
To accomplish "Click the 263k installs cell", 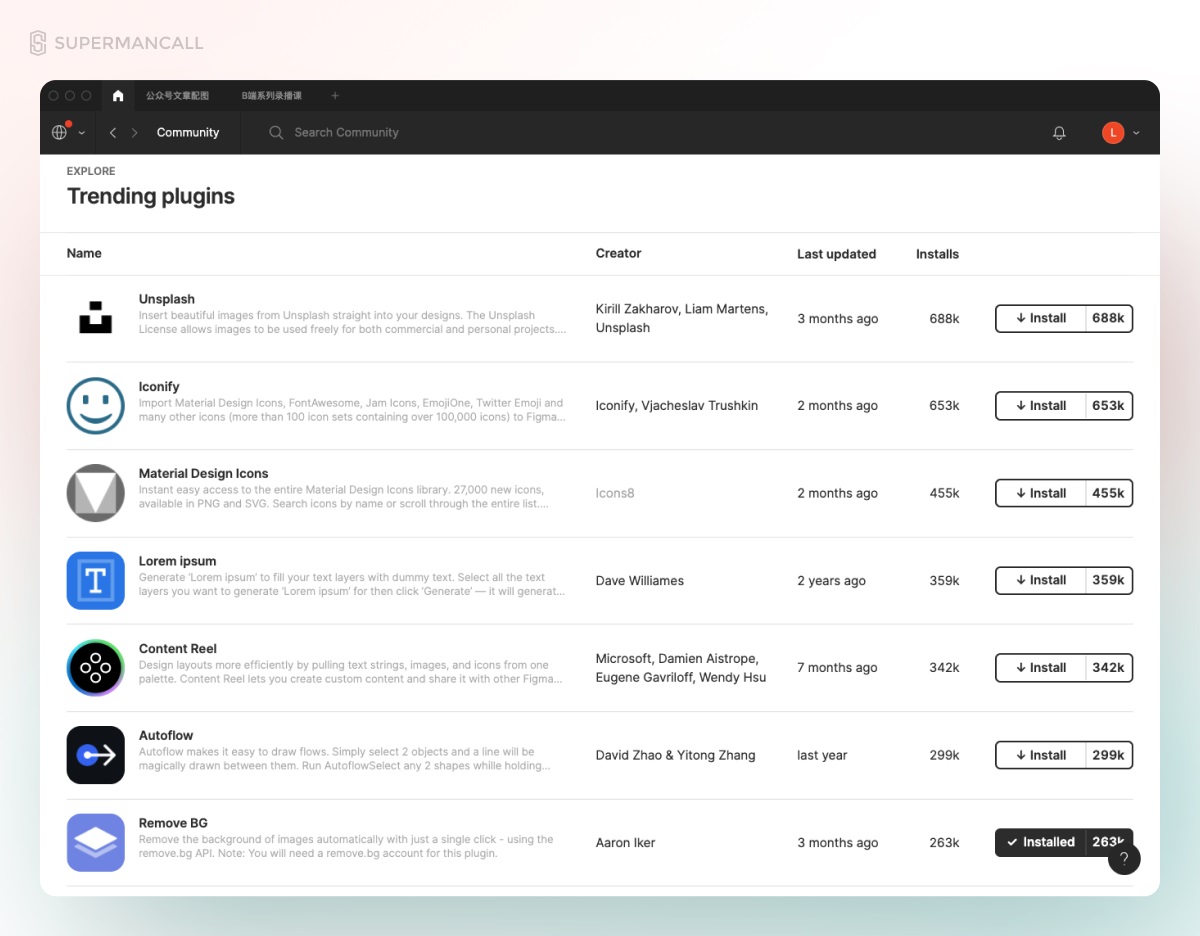I will pos(944,842).
